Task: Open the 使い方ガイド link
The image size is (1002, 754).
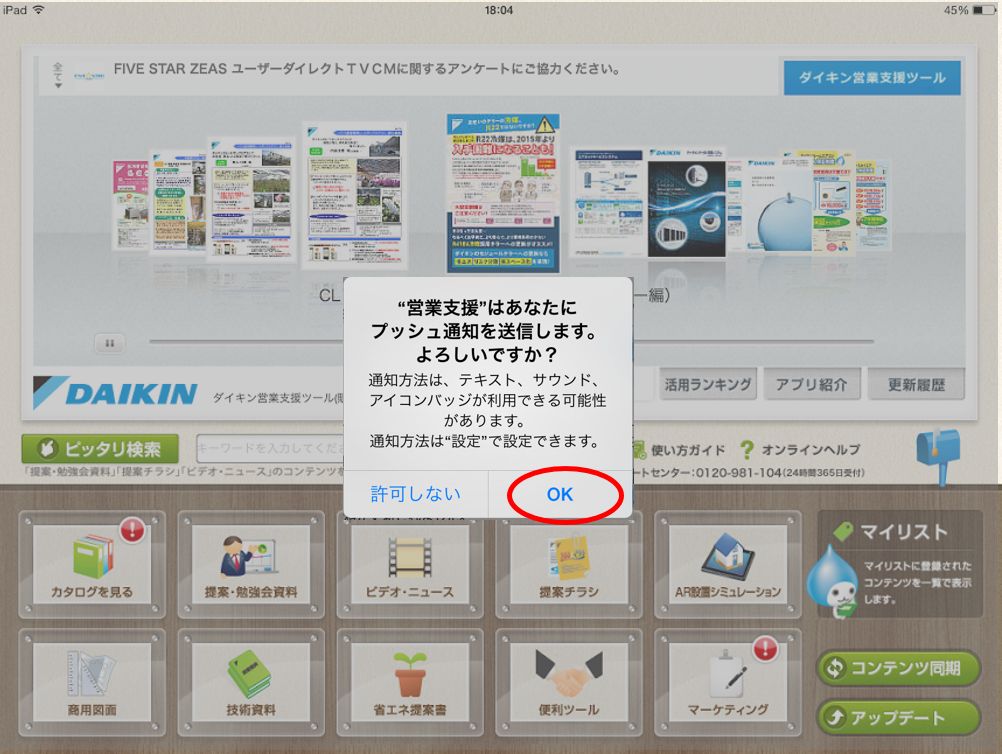Action: pyautogui.click(x=679, y=450)
